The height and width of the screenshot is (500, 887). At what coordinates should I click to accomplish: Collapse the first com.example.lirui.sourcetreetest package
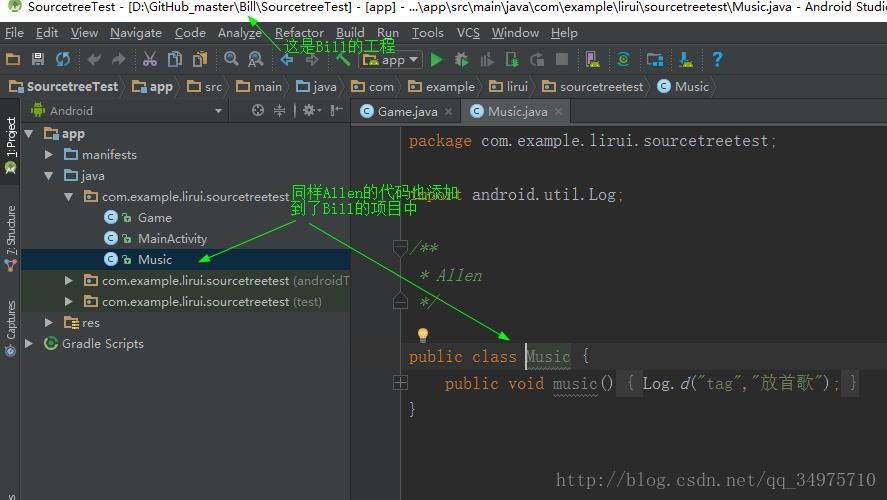[69, 197]
